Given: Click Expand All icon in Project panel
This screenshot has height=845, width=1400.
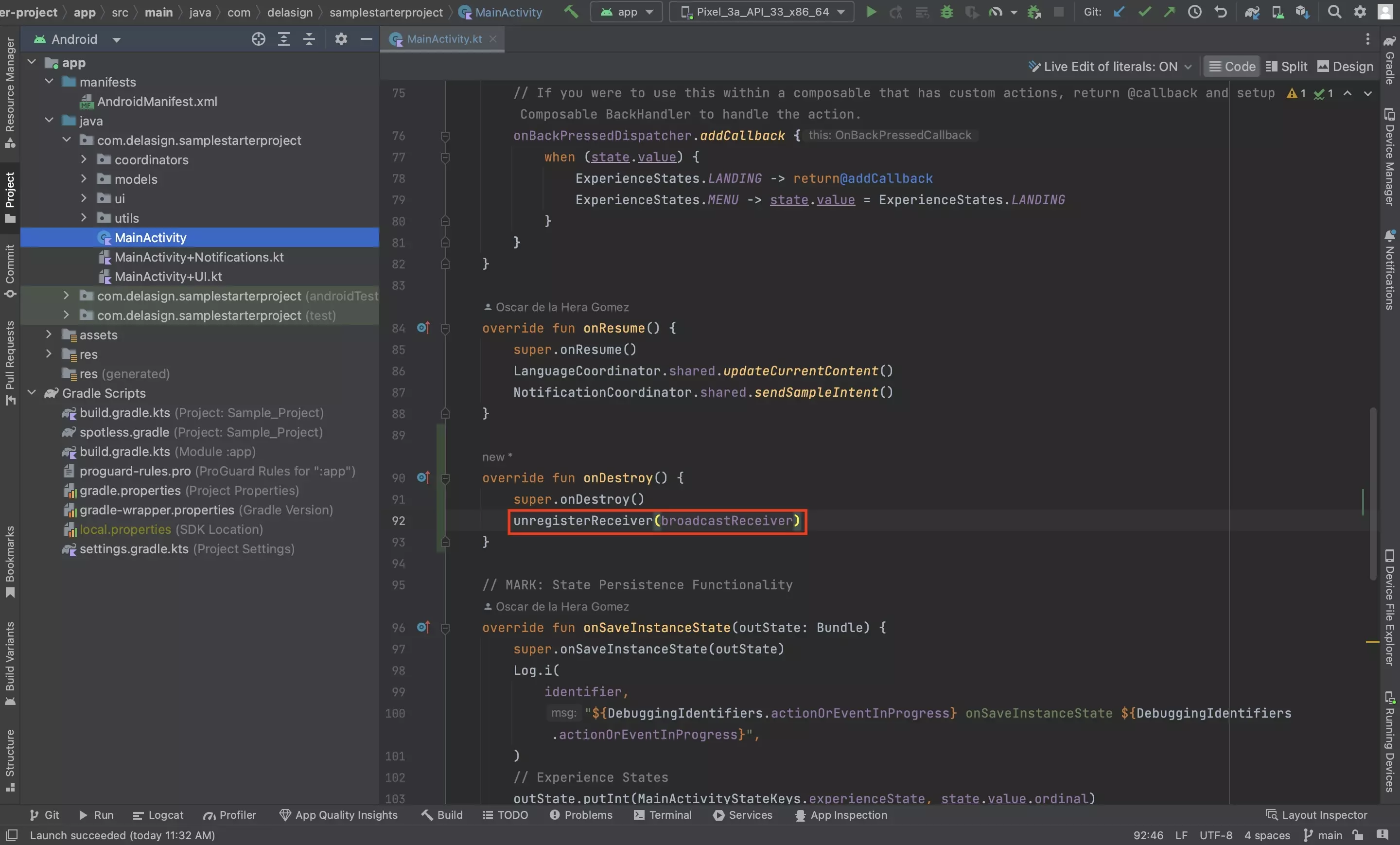Looking at the screenshot, I should click(x=283, y=39).
